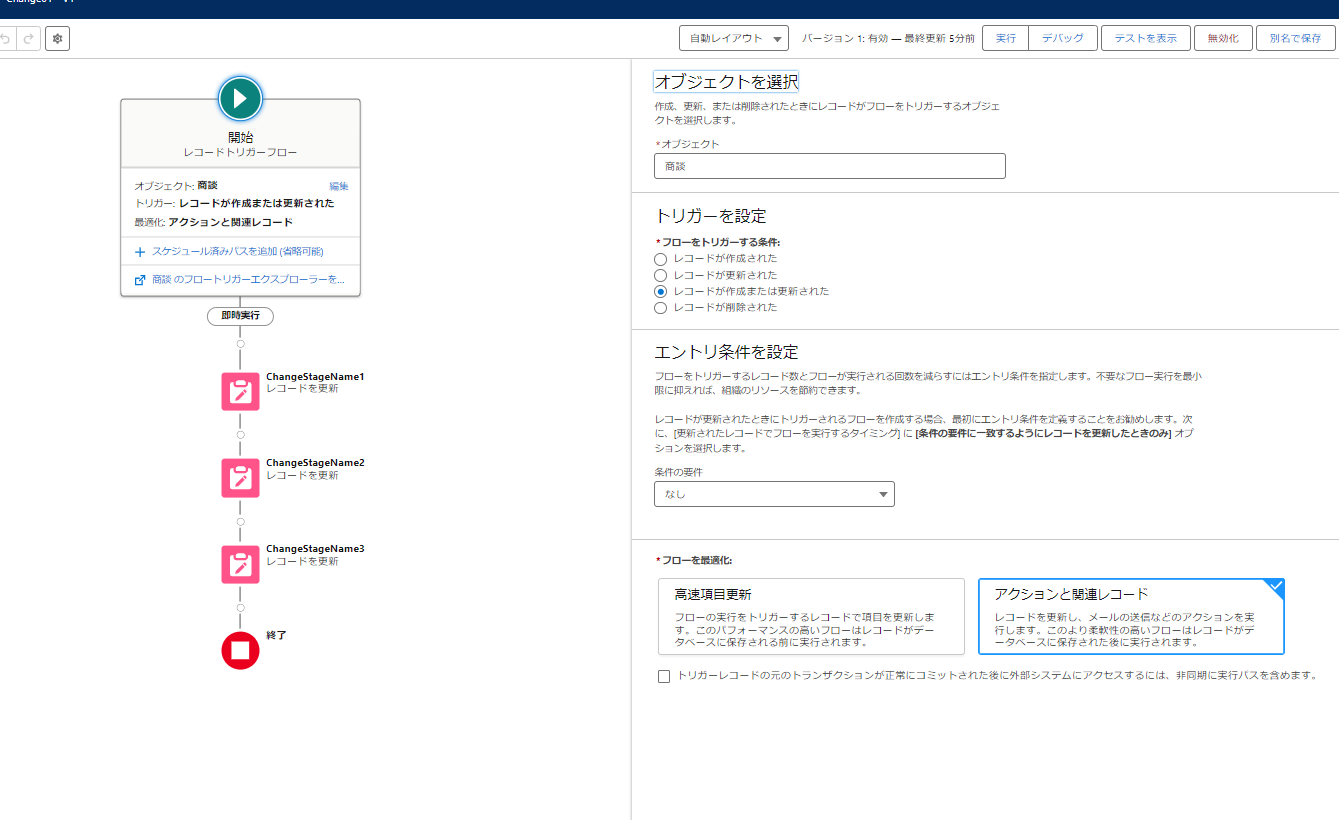Image resolution: width=1339 pixels, height=820 pixels.
Task: Click the plus icon for scheduled path
Action: click(140, 252)
